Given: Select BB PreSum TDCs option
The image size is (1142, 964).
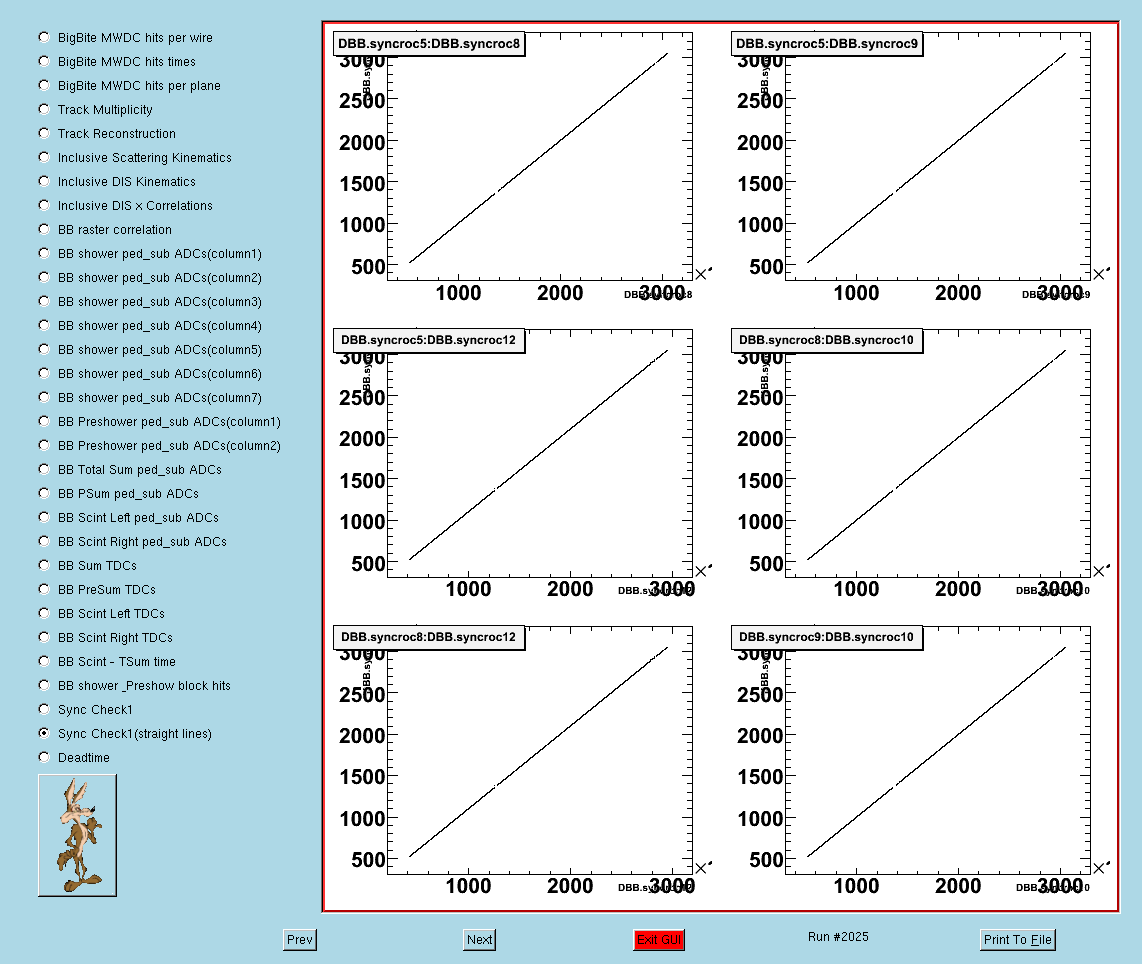Looking at the screenshot, I should coord(44,590).
